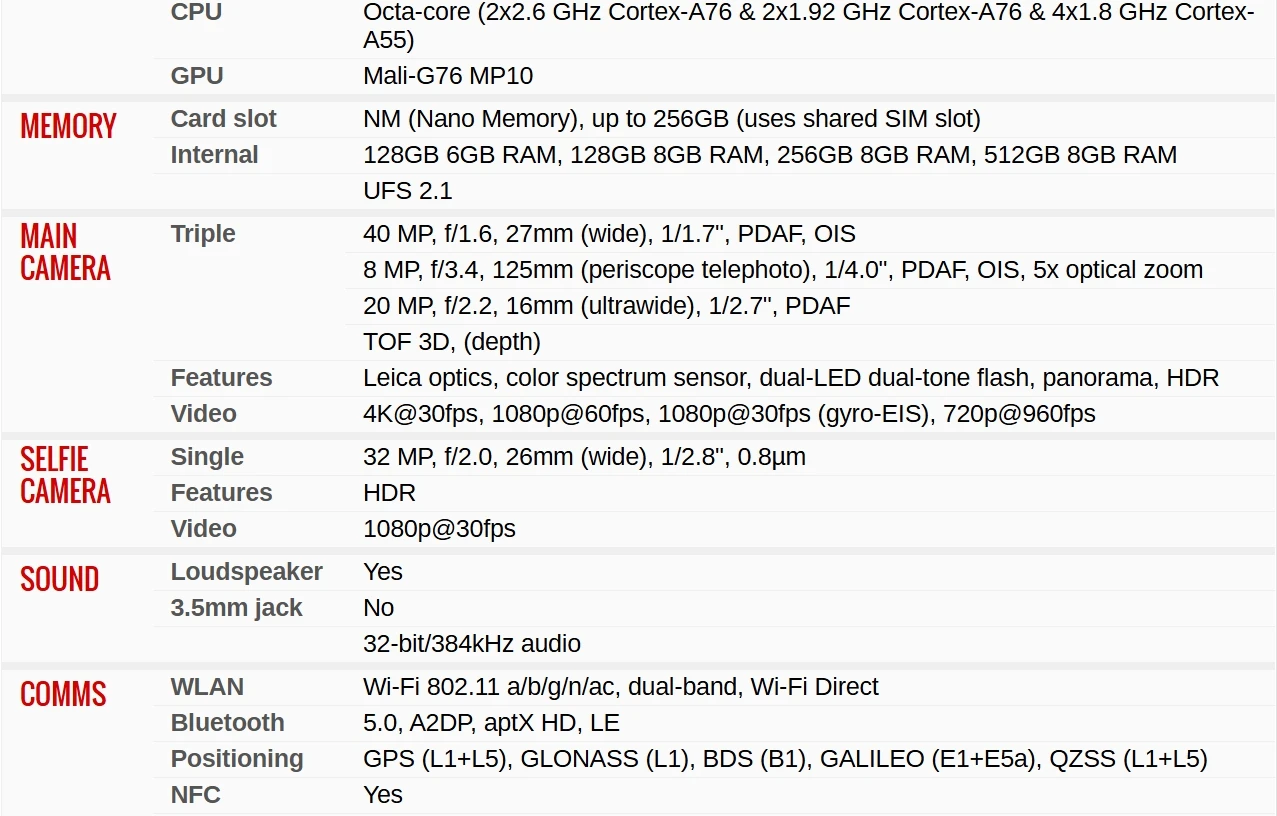Open Features link under Selfie Camera

pos(221,493)
